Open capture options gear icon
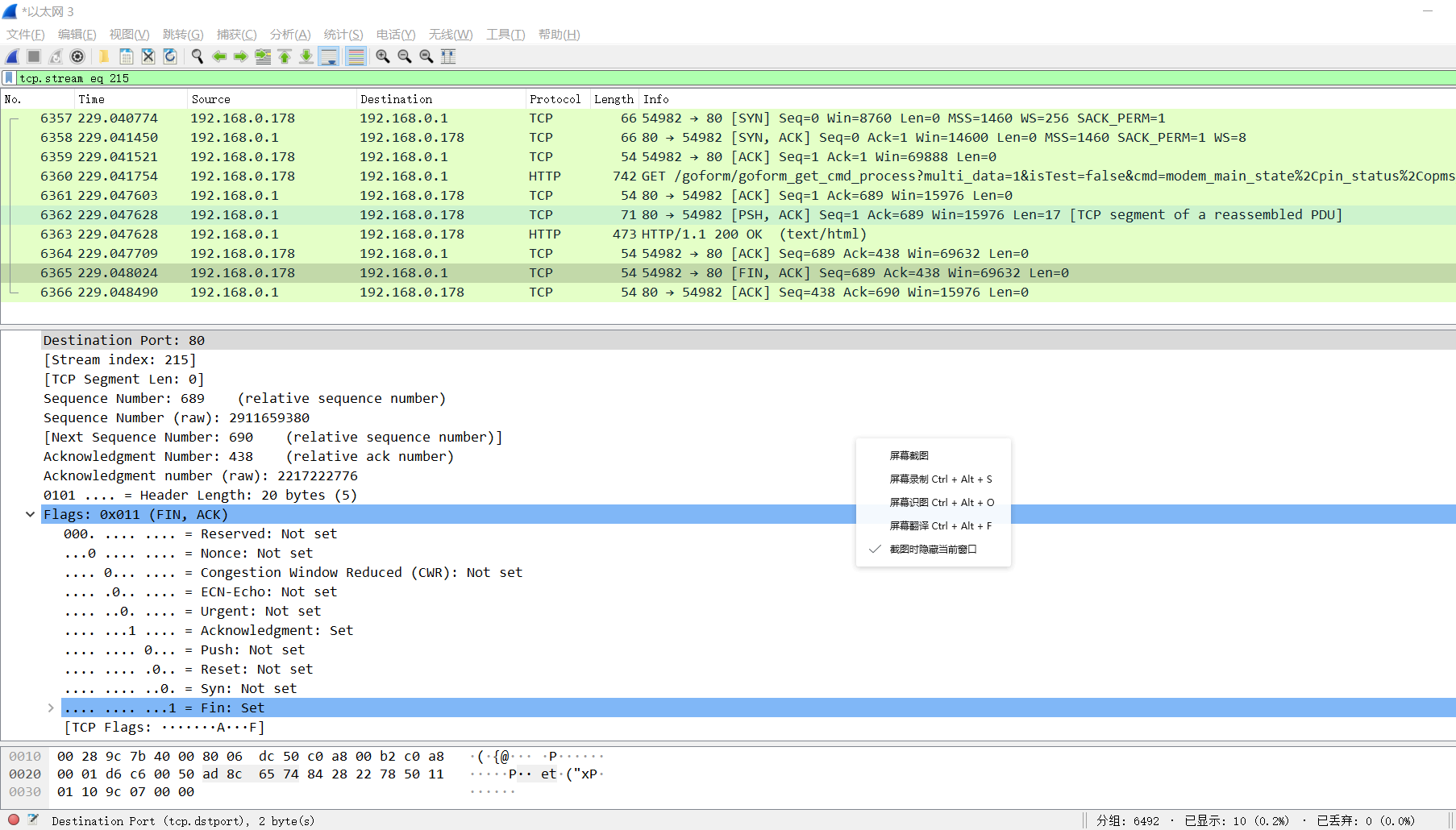1456x830 pixels. [x=77, y=56]
